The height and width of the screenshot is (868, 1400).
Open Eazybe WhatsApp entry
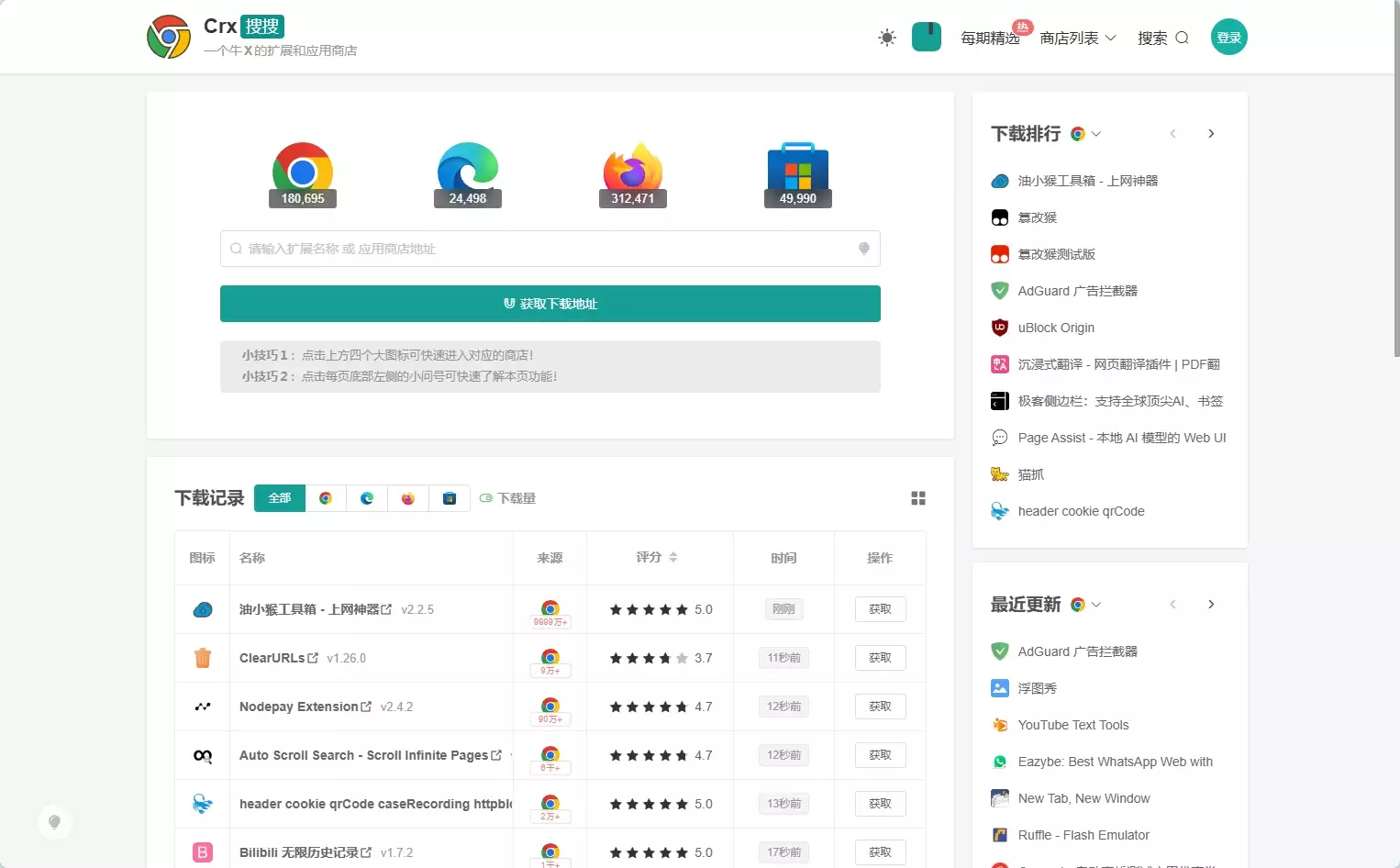tap(1116, 762)
